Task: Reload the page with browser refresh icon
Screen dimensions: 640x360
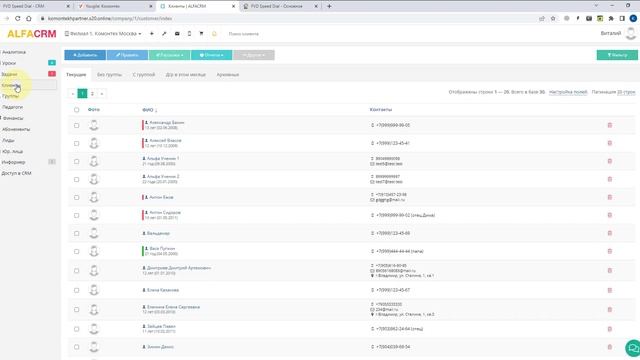Action: (18, 18)
